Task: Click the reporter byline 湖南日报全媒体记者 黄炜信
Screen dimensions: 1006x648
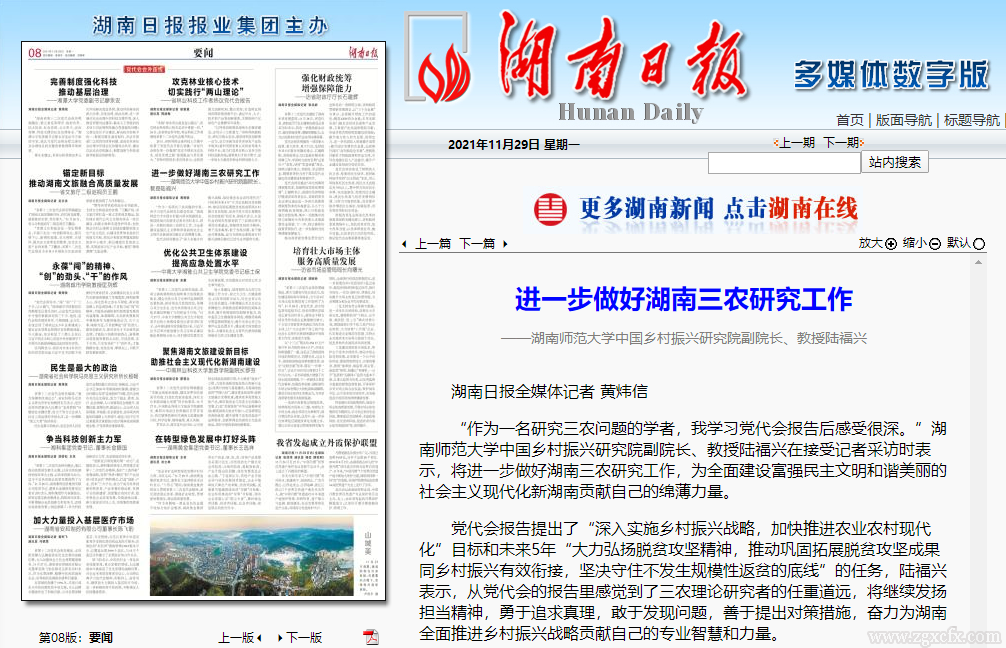Action: [x=549, y=391]
